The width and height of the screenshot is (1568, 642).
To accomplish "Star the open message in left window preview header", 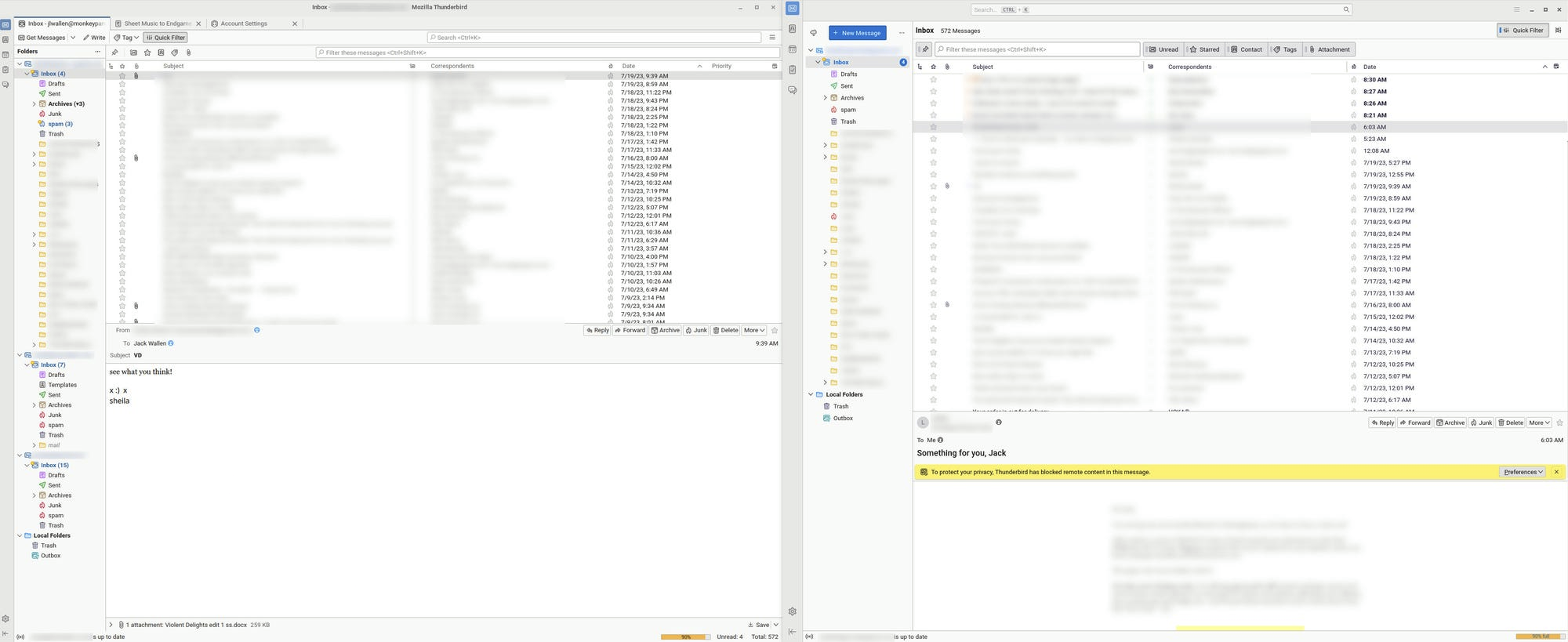I will (775, 330).
